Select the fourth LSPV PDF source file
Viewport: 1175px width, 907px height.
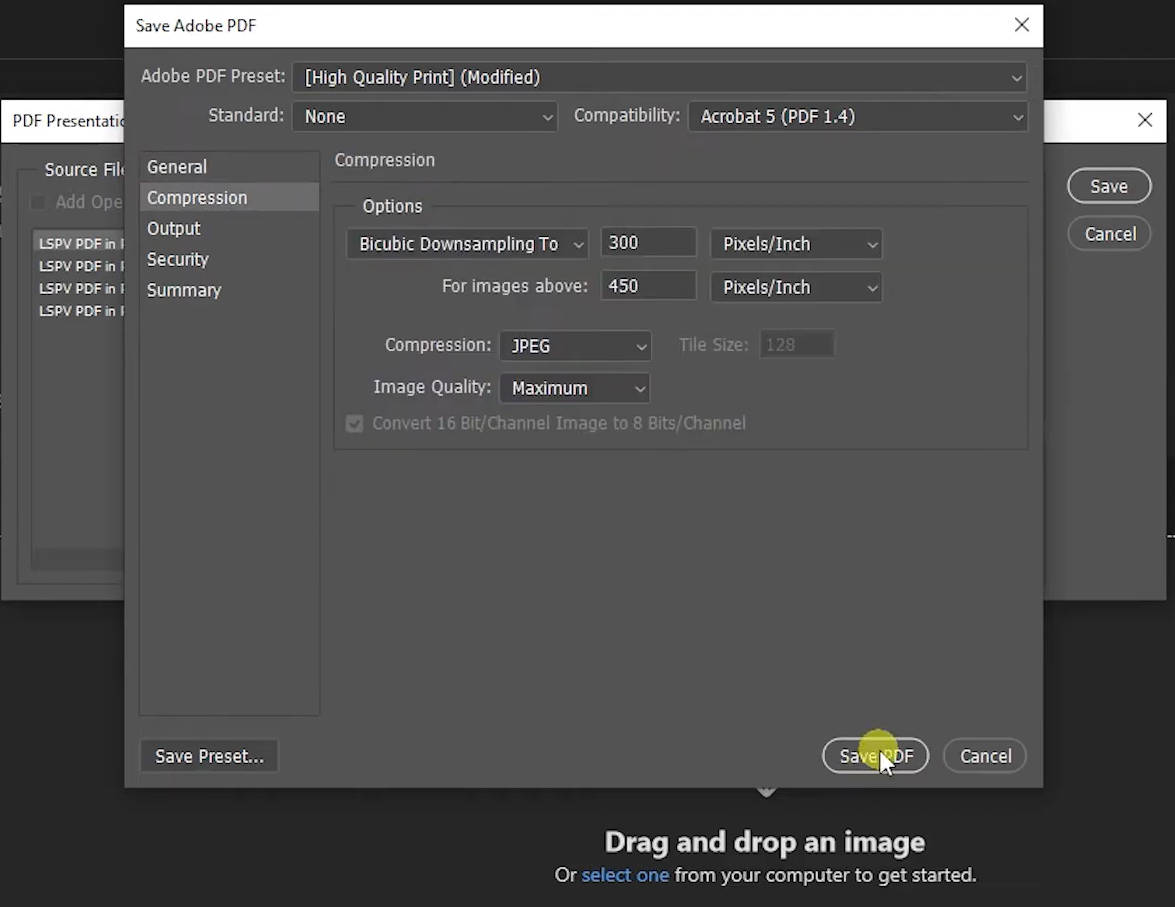pyautogui.click(x=79, y=311)
